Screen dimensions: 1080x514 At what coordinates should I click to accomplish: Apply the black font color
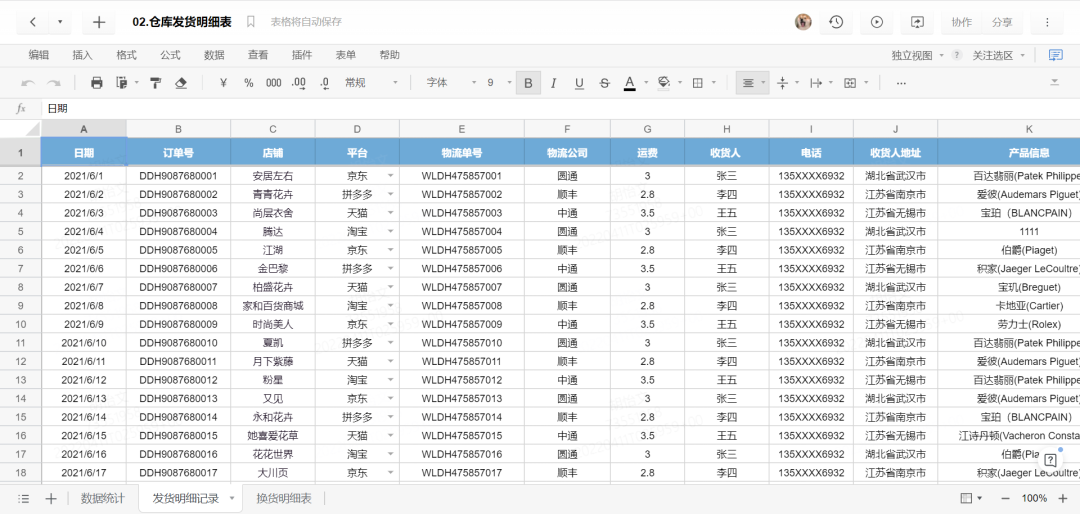tap(630, 83)
